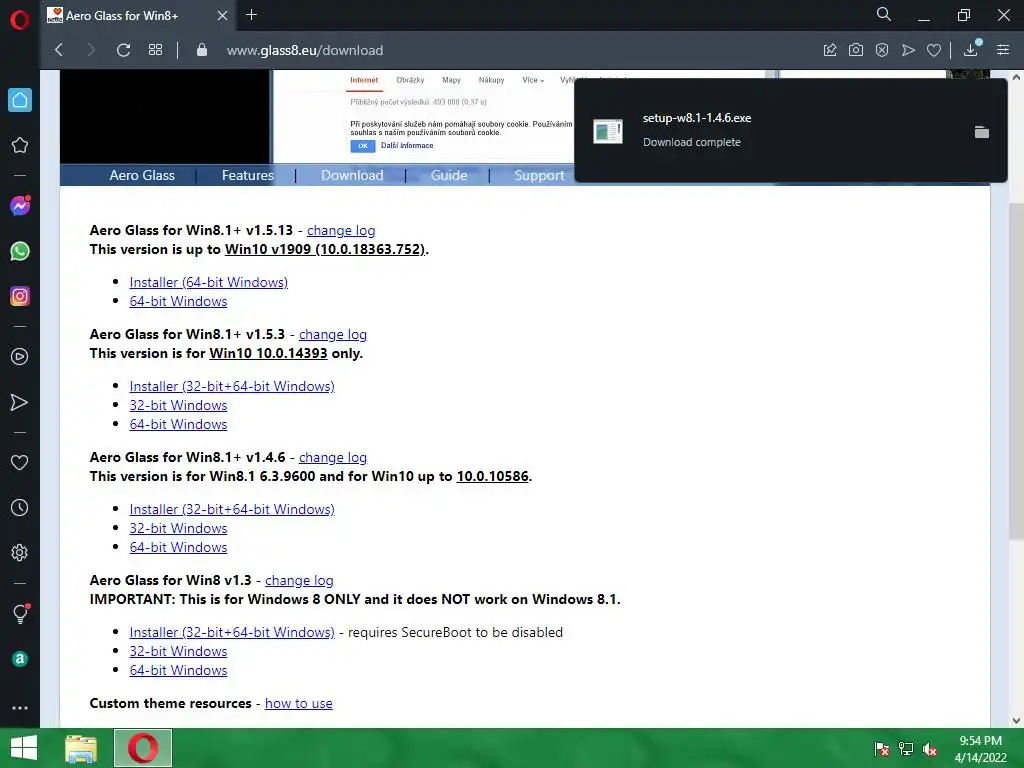
Task: Select the Aero Glass for Win8+ tab
Action: coord(122,15)
